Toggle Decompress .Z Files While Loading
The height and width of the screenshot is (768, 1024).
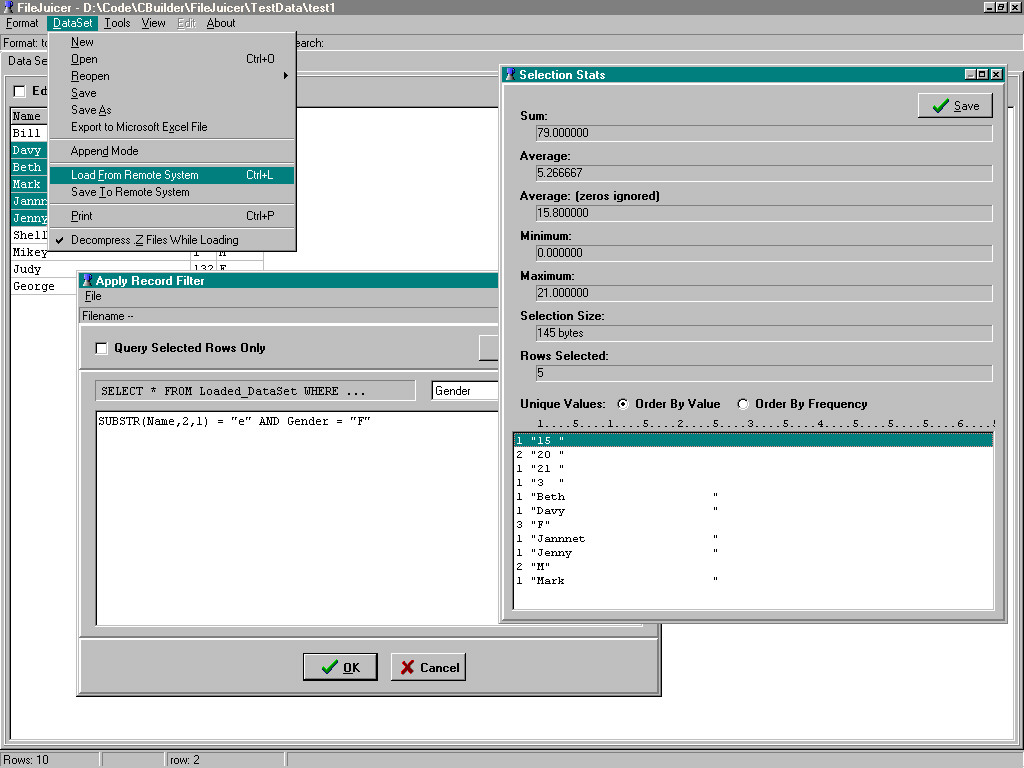click(172, 240)
